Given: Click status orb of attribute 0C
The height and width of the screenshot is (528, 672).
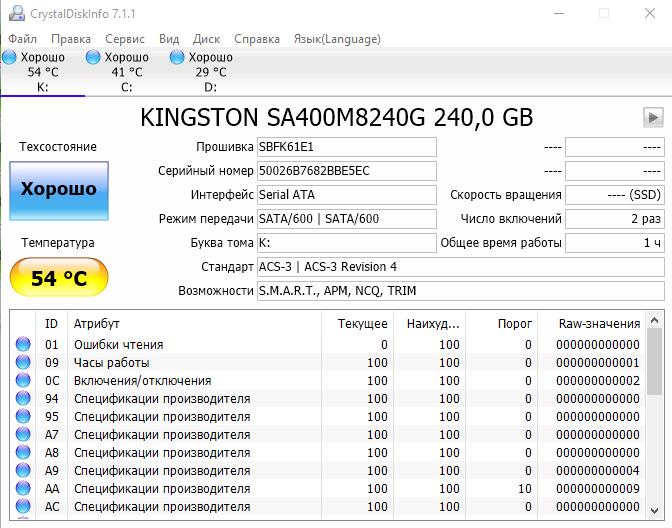Looking at the screenshot, I should (x=23, y=380).
